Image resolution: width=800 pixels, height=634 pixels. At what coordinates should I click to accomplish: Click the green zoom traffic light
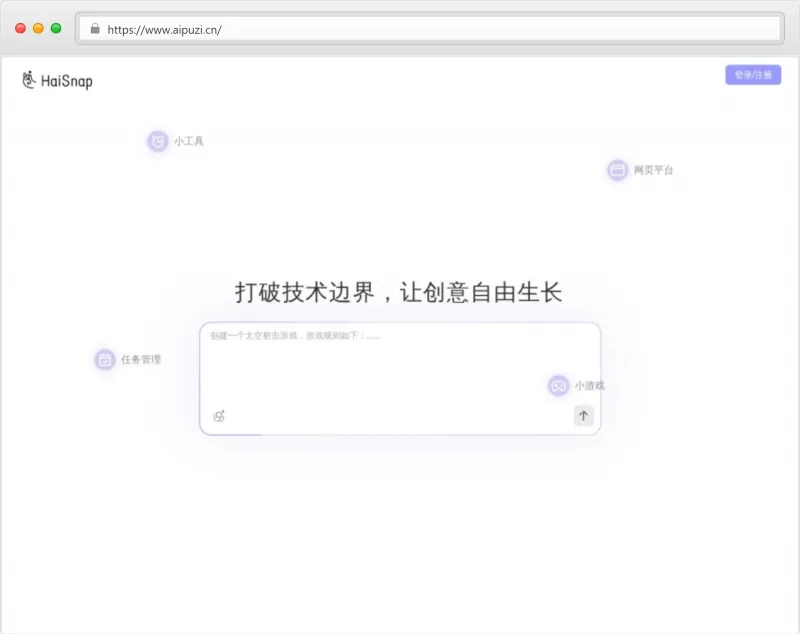54,29
